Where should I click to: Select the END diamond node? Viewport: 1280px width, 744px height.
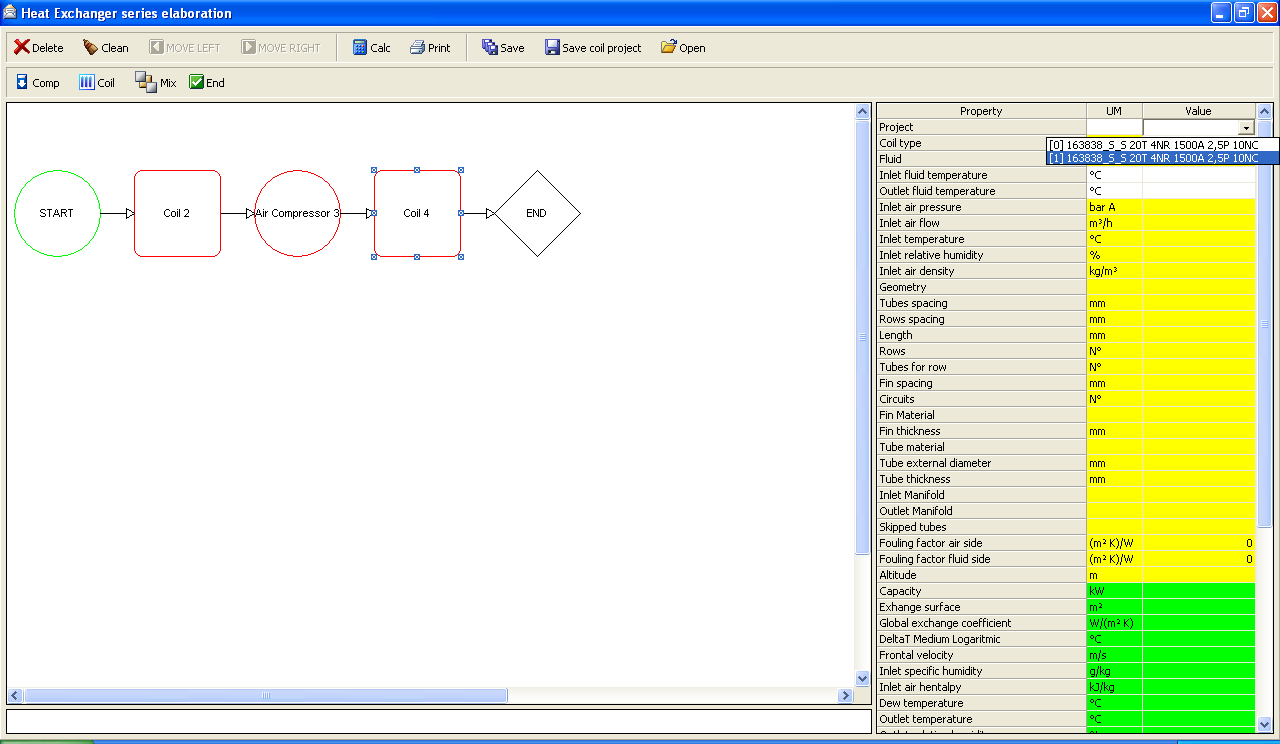coord(537,213)
